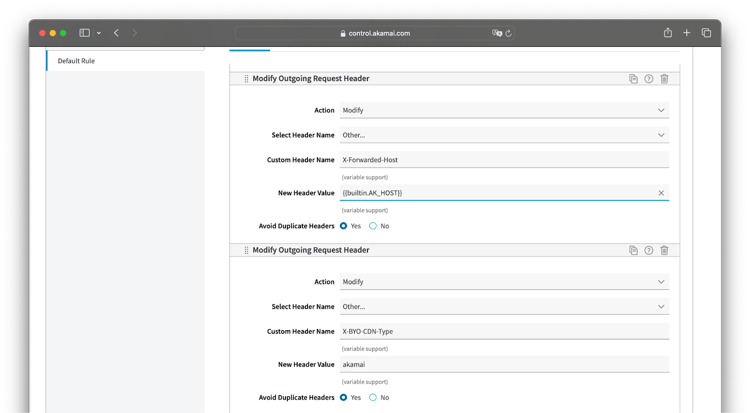Open the Select Header Name dropdown for X-Forwarded-Host

click(504, 135)
